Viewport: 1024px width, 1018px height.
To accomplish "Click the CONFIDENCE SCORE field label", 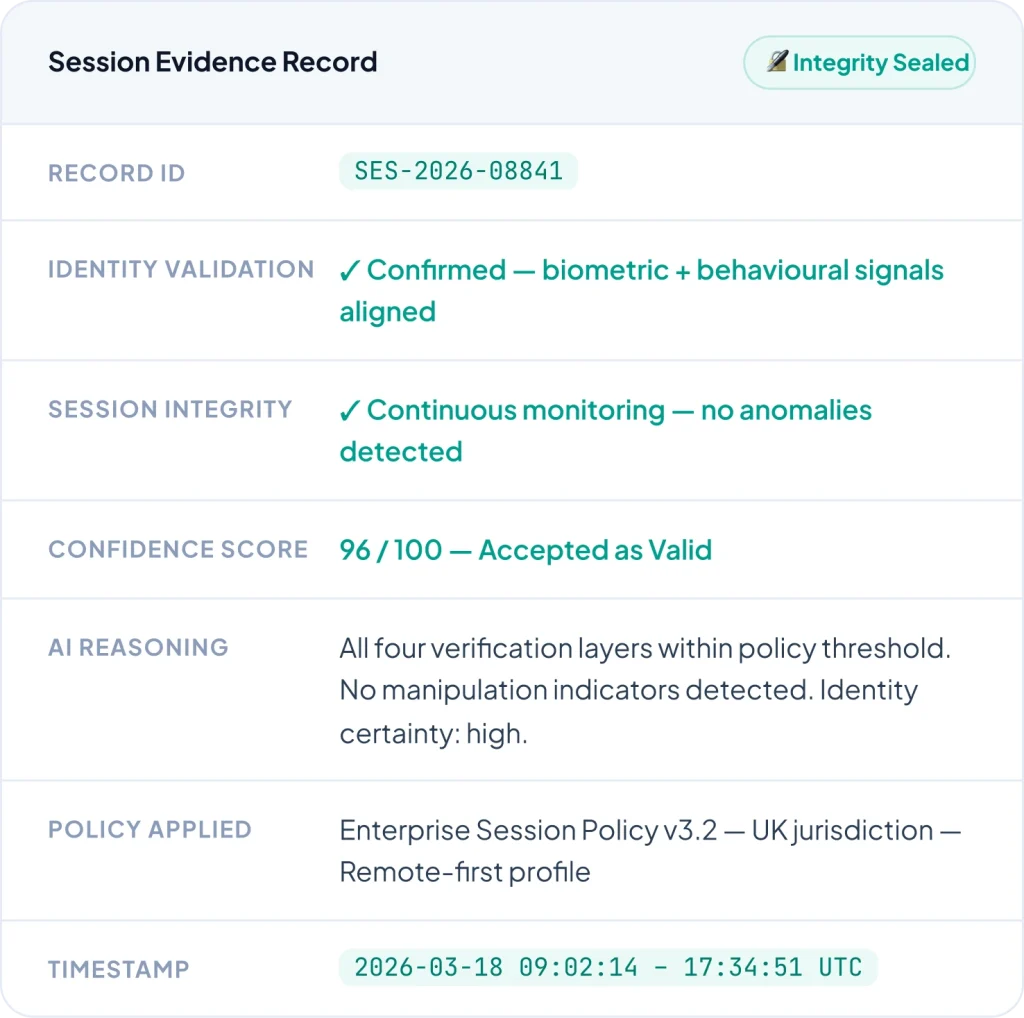I will pyautogui.click(x=178, y=549).
